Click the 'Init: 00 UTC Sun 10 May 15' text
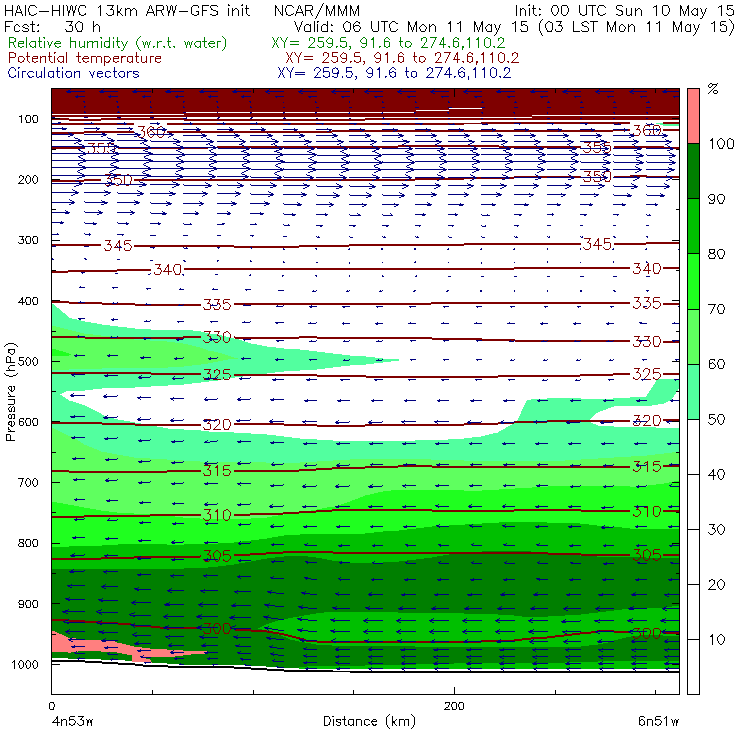Image resolution: width=740 pixels, height=740 pixels. click(x=624, y=10)
